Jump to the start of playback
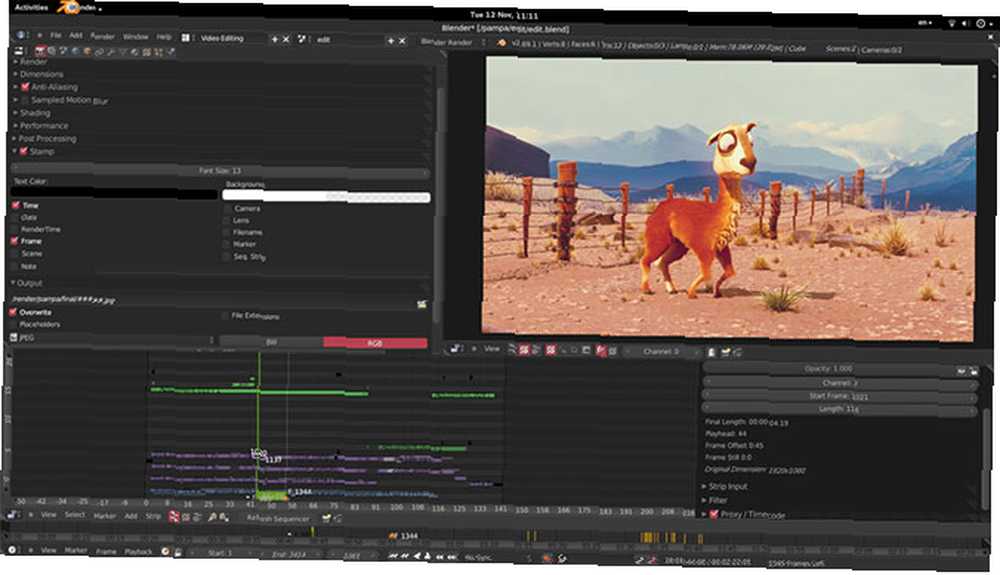 (x=393, y=557)
